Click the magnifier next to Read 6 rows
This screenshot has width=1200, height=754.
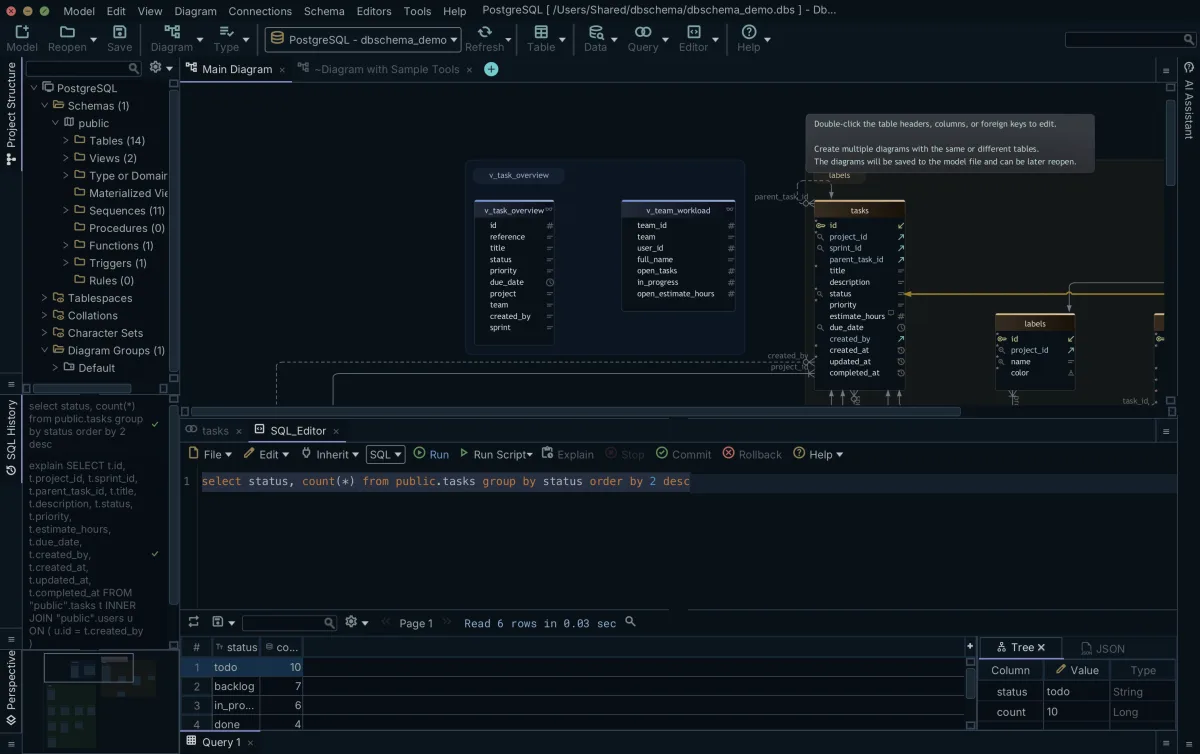(630, 622)
